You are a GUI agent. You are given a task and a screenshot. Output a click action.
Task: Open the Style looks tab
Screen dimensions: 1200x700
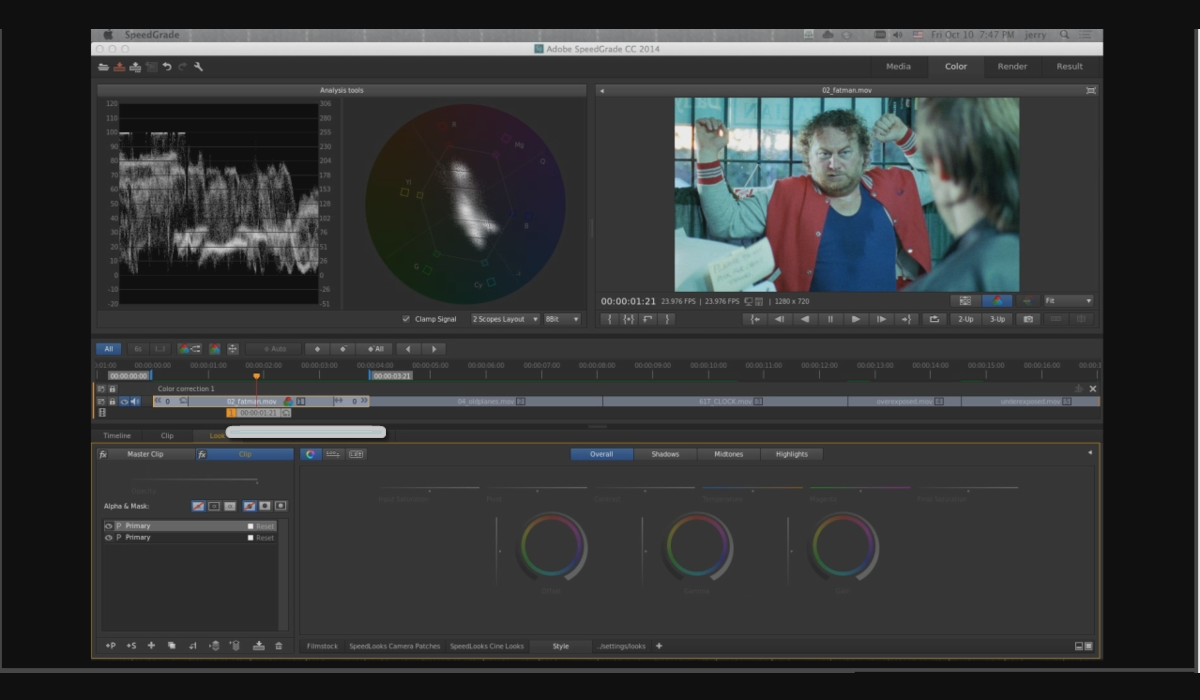pyautogui.click(x=561, y=646)
